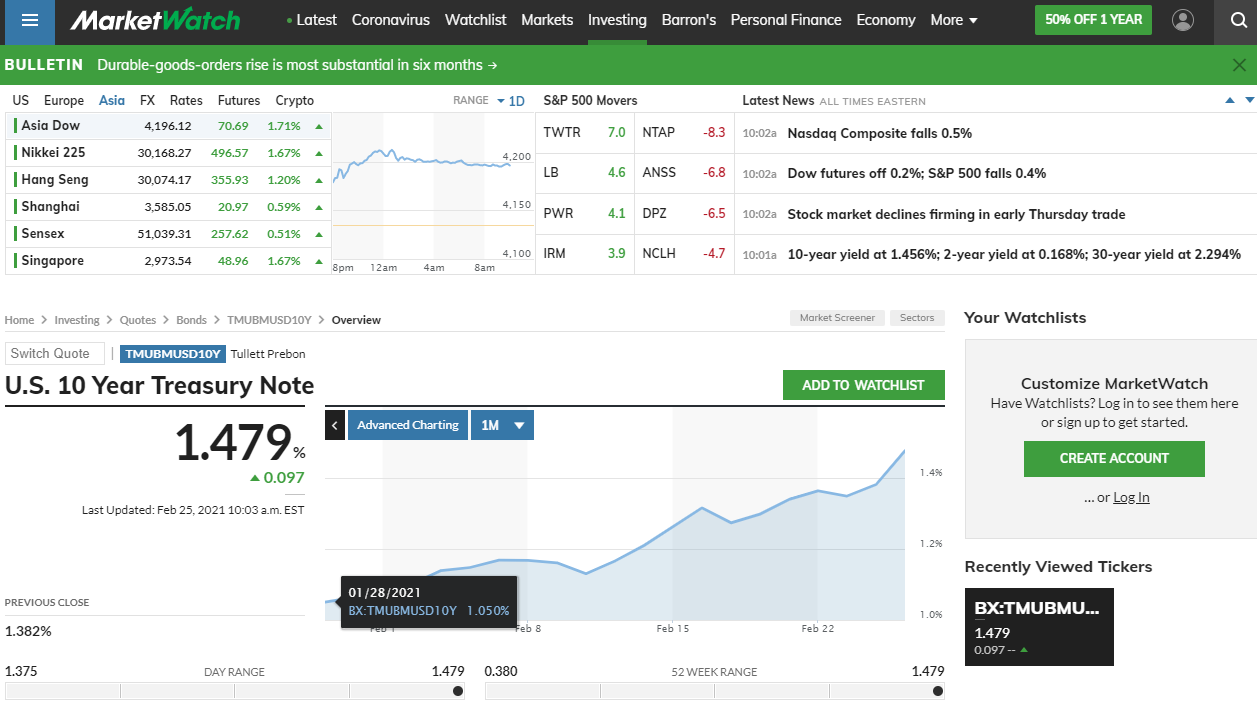Open recently viewed BX:TMUBMU ticker card

click(1038, 627)
